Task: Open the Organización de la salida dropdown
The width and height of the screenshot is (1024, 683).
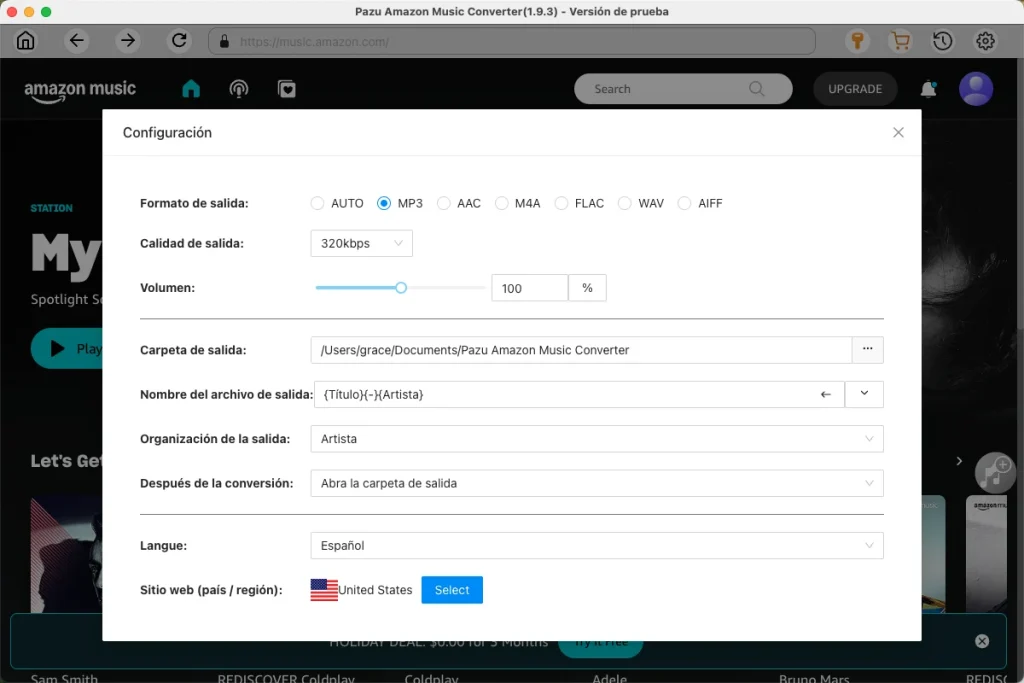Action: [x=595, y=438]
